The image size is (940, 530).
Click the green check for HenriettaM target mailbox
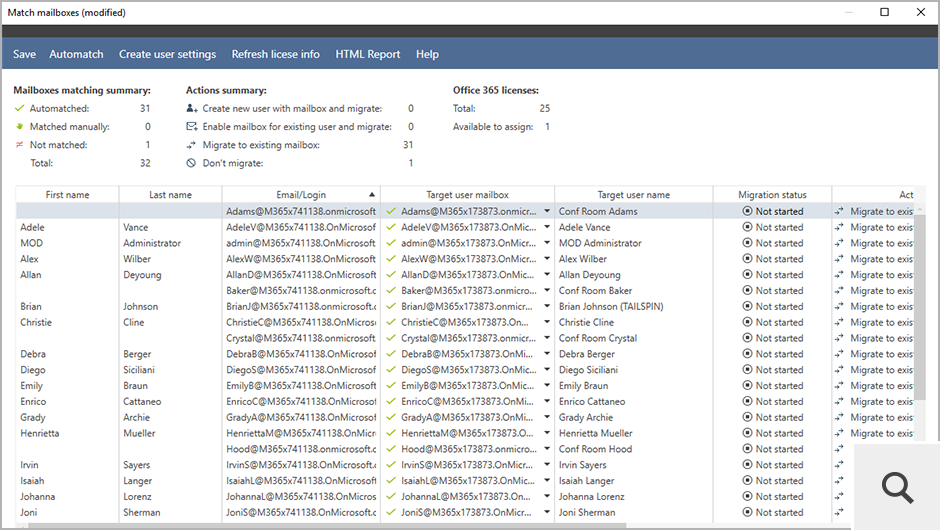[391, 433]
